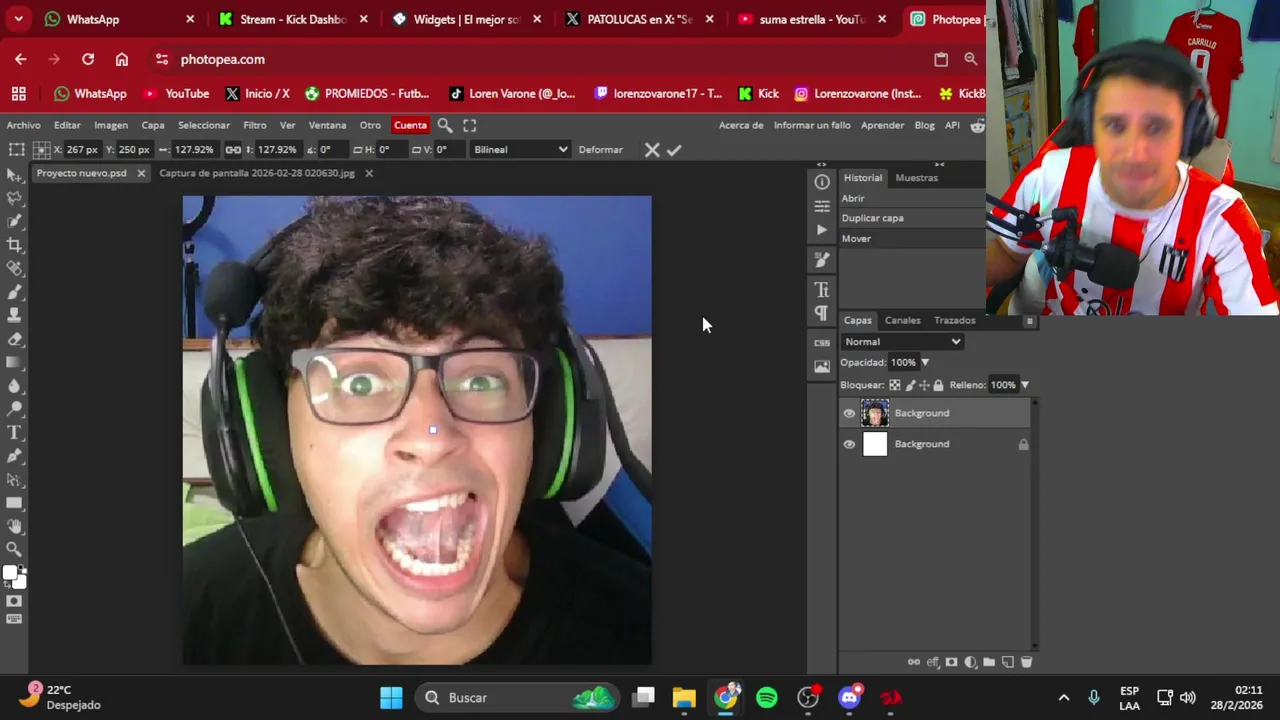Viewport: 1280px width, 720px height.
Task: Select the Pen tool
Action: click(x=14, y=456)
